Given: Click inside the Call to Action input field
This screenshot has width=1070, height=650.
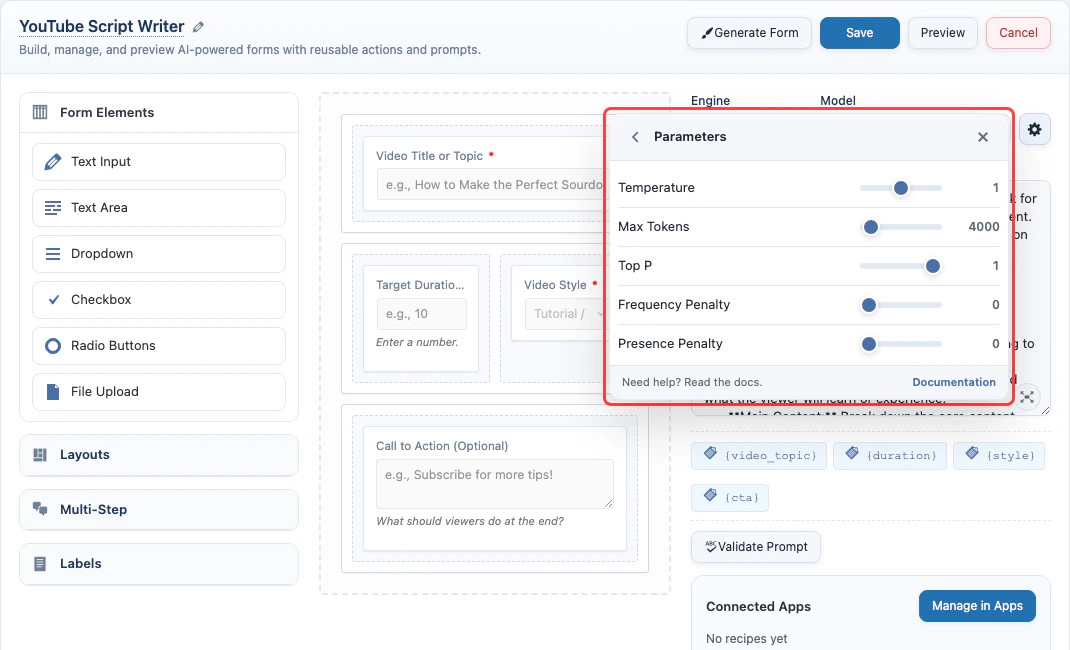Looking at the screenshot, I should click(x=494, y=483).
